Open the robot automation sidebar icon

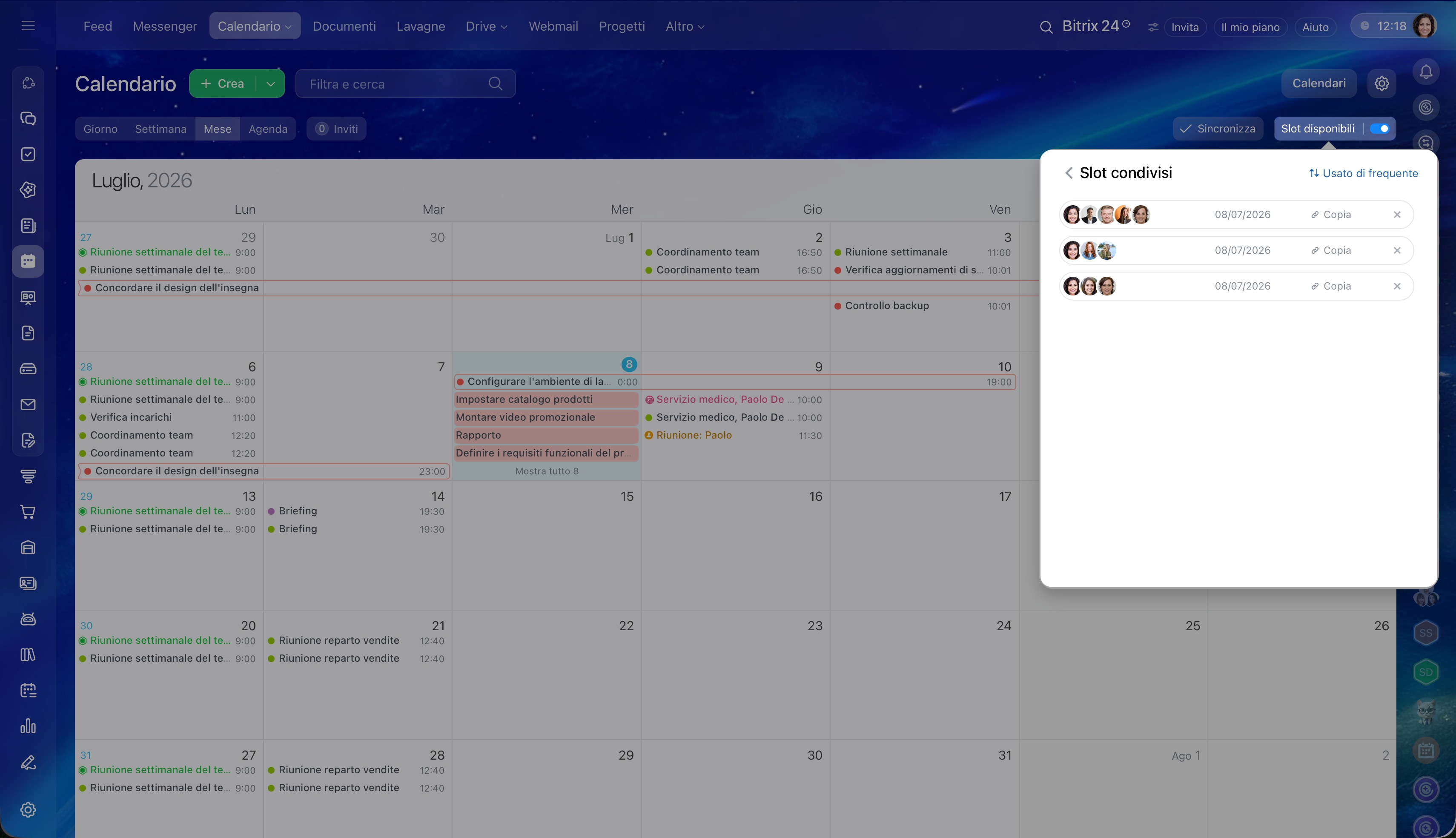28,619
